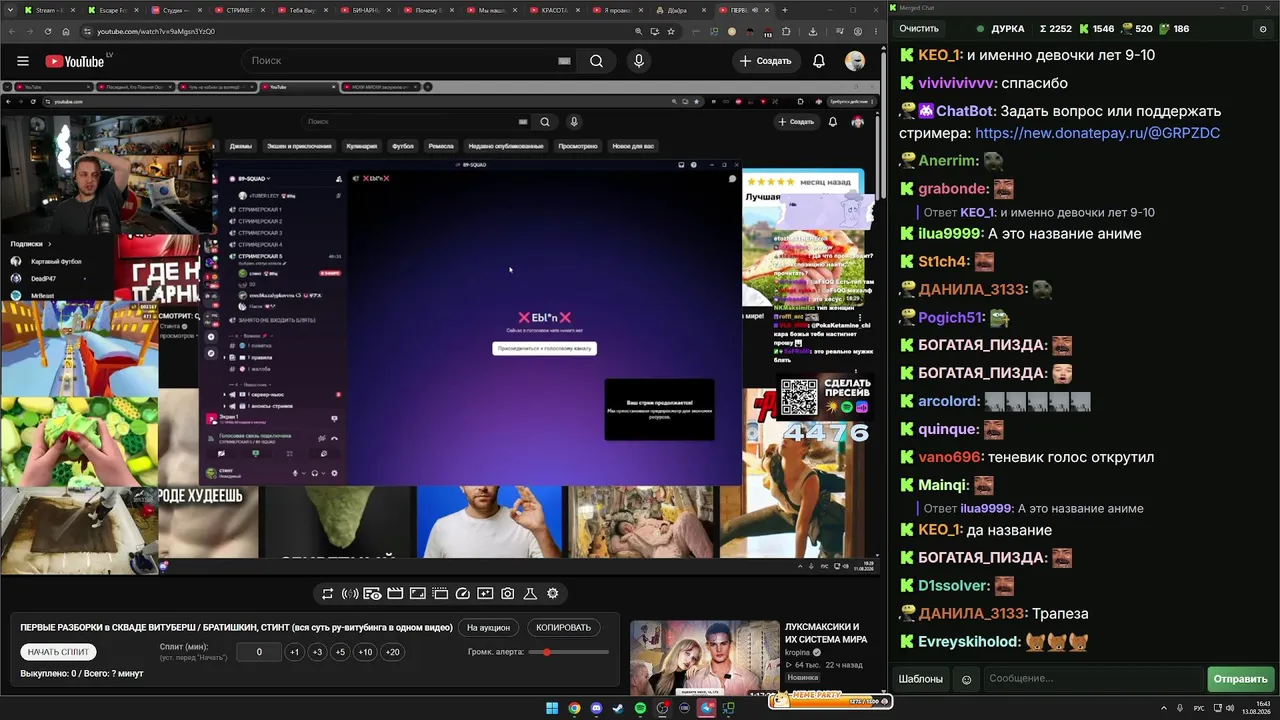Open Discord from the taskbar
This screenshot has width=1280, height=720.
coord(597,709)
